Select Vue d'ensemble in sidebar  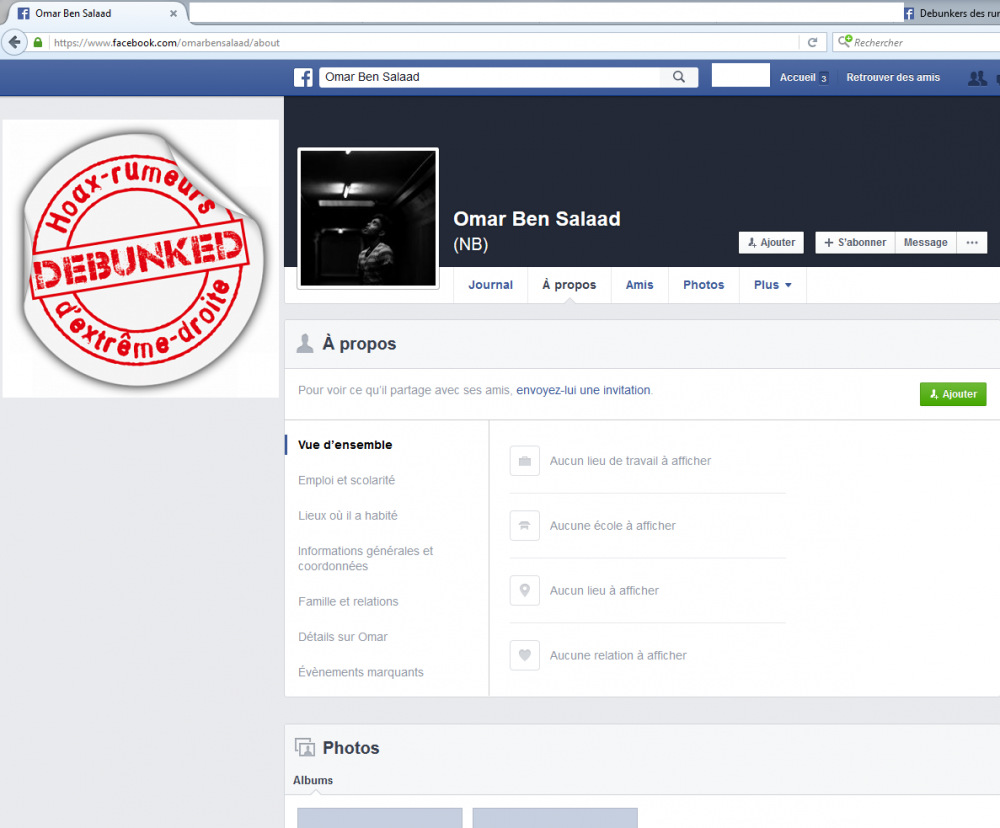click(345, 445)
